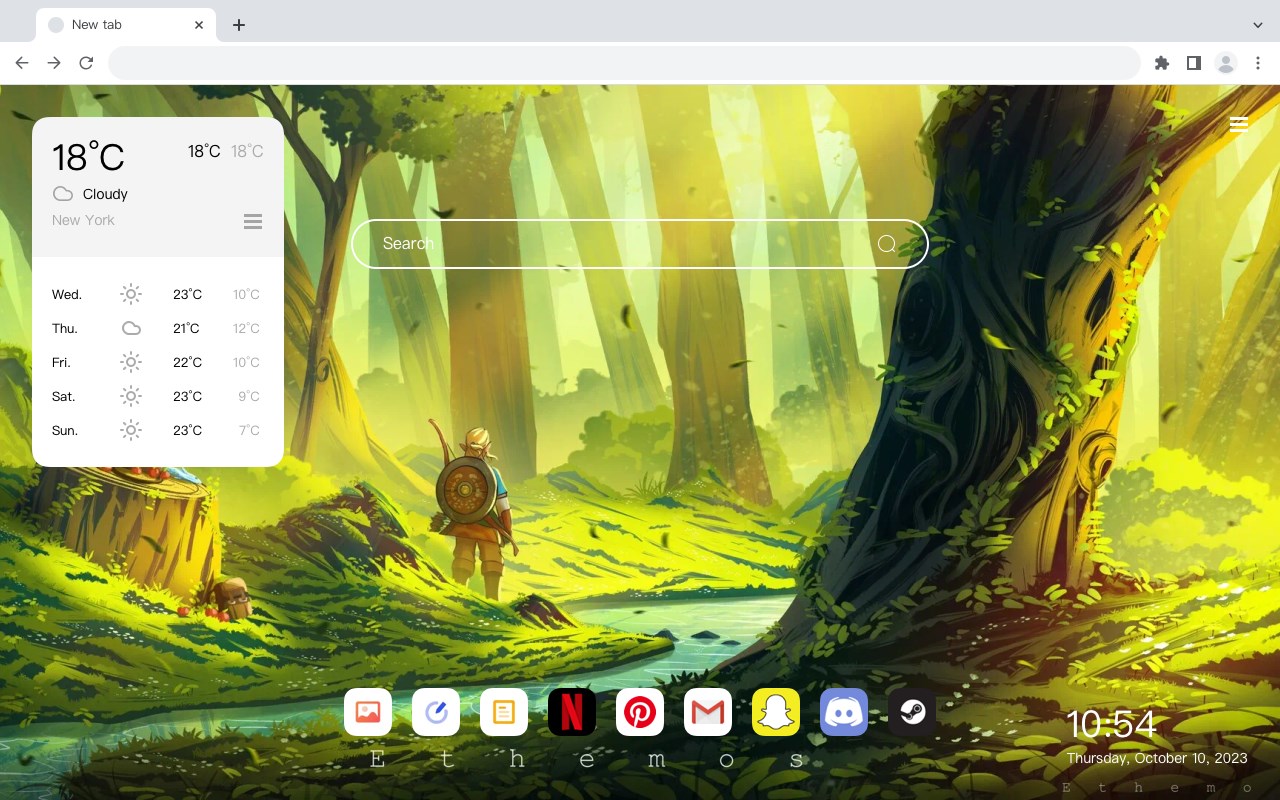
Task: Toggle the browser side panel
Action: [1193, 63]
